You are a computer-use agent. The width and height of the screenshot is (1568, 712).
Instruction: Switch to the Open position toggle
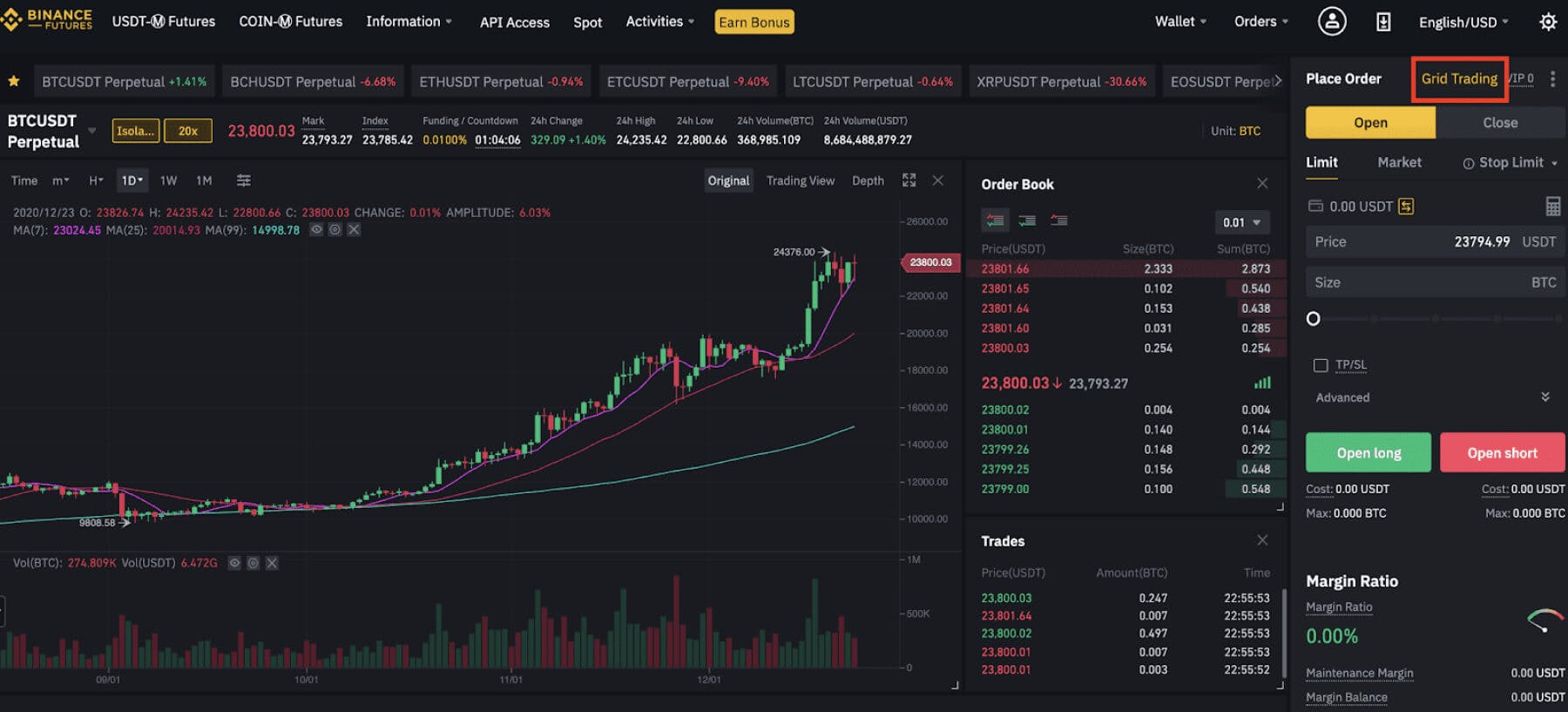(1370, 123)
